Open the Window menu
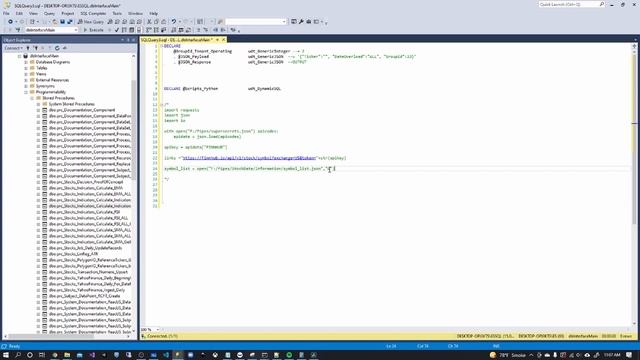This screenshot has height=360, width=640. pyautogui.click(x=136, y=13)
